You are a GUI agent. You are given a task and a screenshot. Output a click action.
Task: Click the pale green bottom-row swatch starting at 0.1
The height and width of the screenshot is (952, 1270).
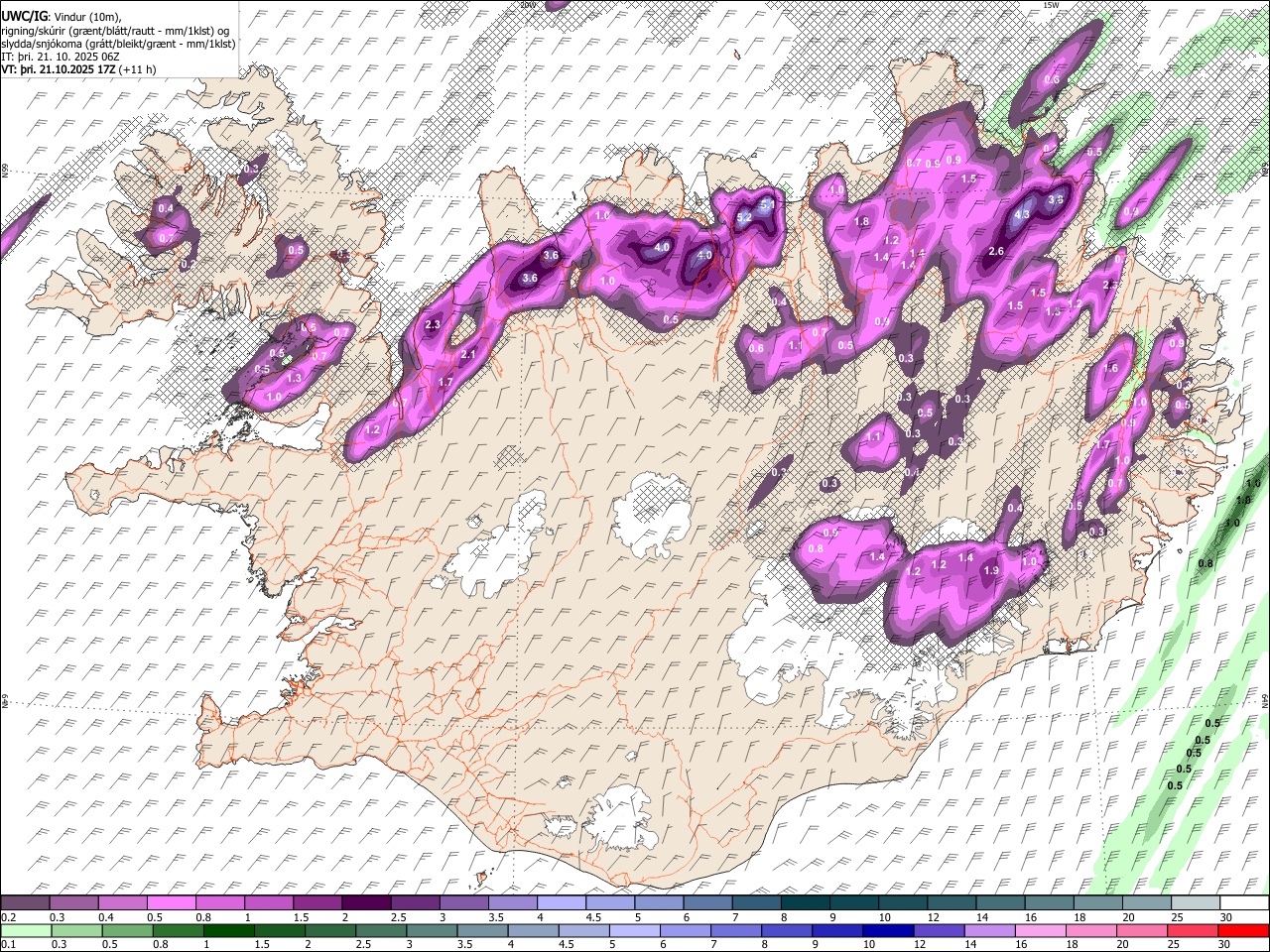click(26, 930)
